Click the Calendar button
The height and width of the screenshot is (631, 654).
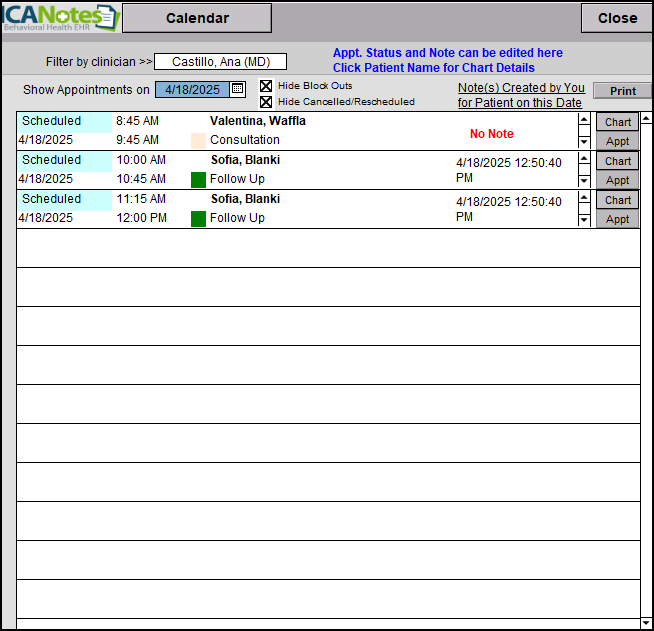[197, 18]
